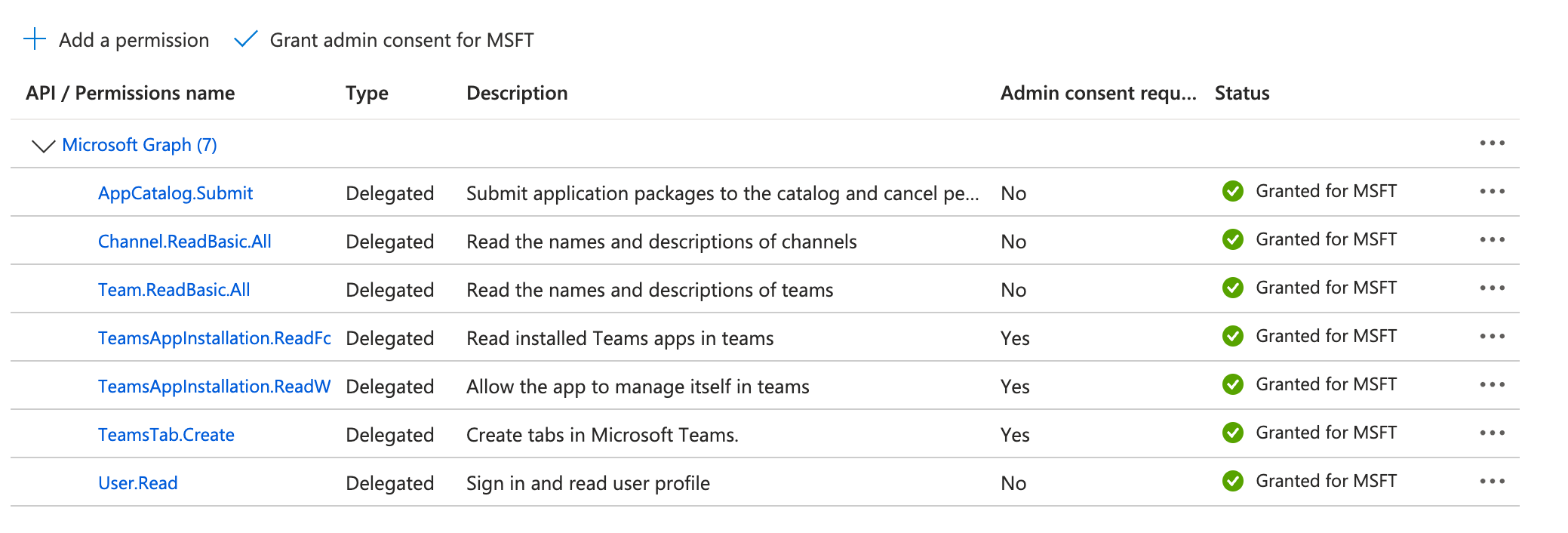This screenshot has width=1568, height=533.
Task: Open the AppCatalog.Submit permission link
Action: click(x=175, y=193)
